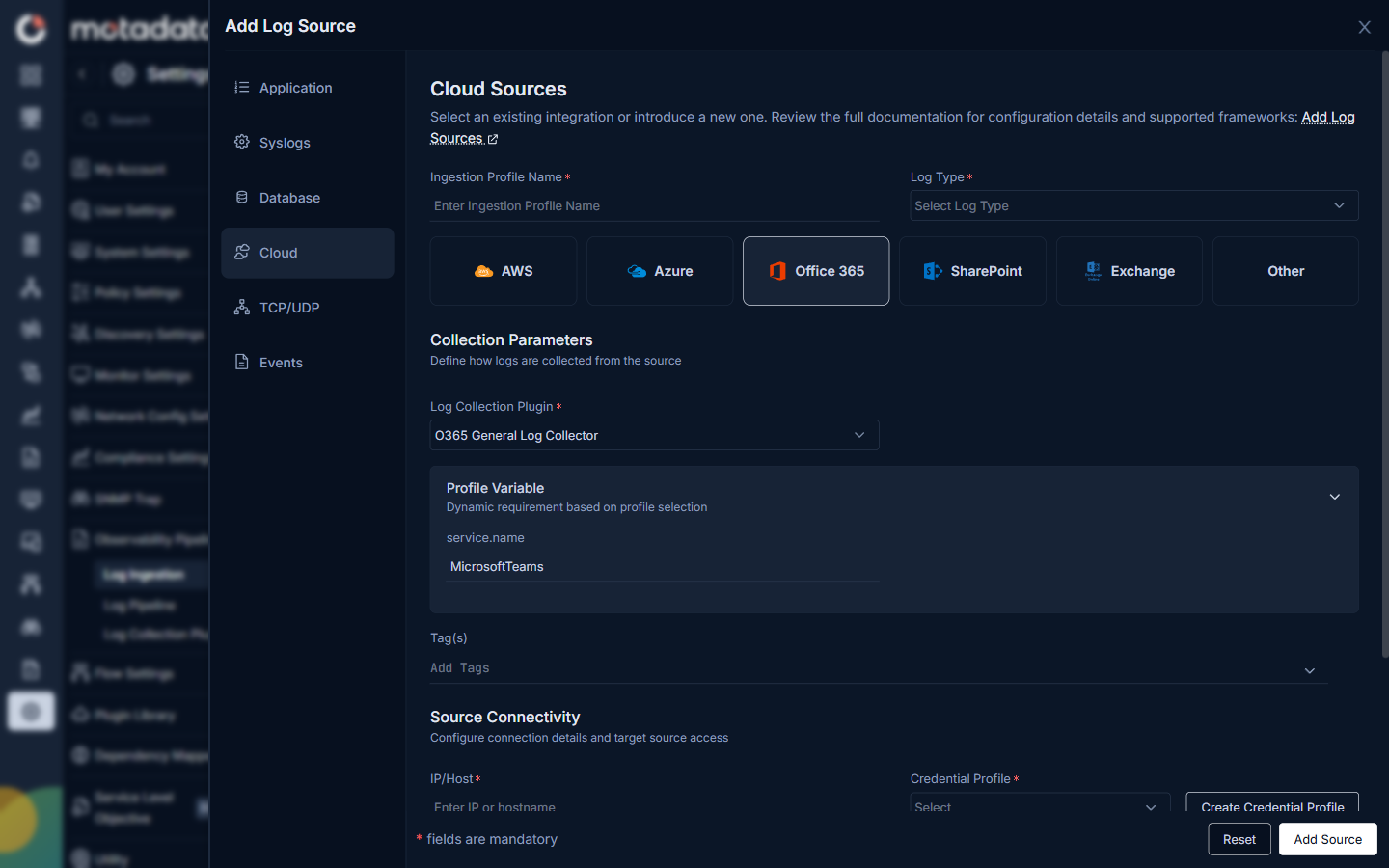Click the IP/Host input field
This screenshot has height=868, width=1389.
[x=654, y=805]
